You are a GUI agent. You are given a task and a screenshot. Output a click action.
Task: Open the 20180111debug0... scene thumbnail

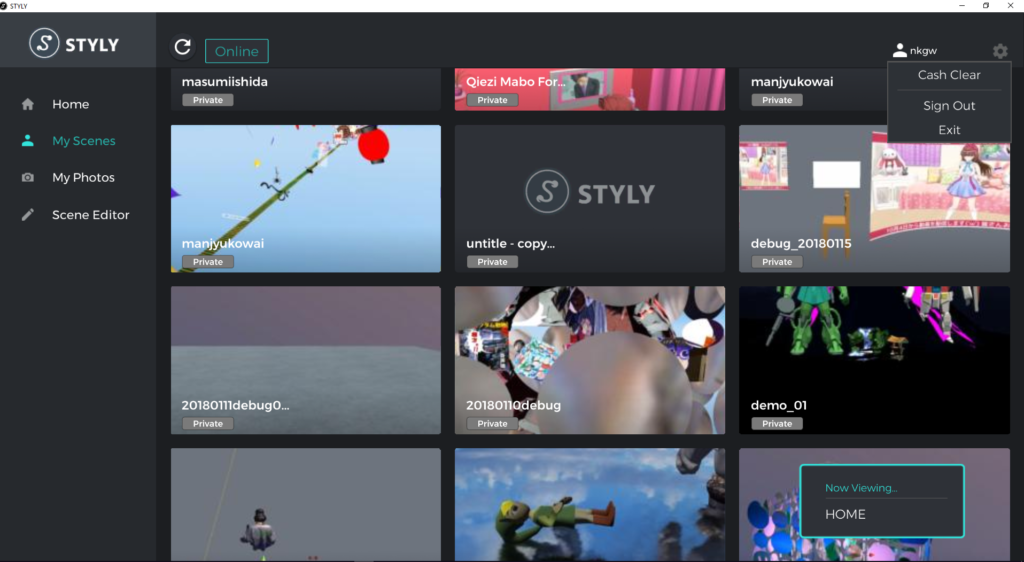306,360
